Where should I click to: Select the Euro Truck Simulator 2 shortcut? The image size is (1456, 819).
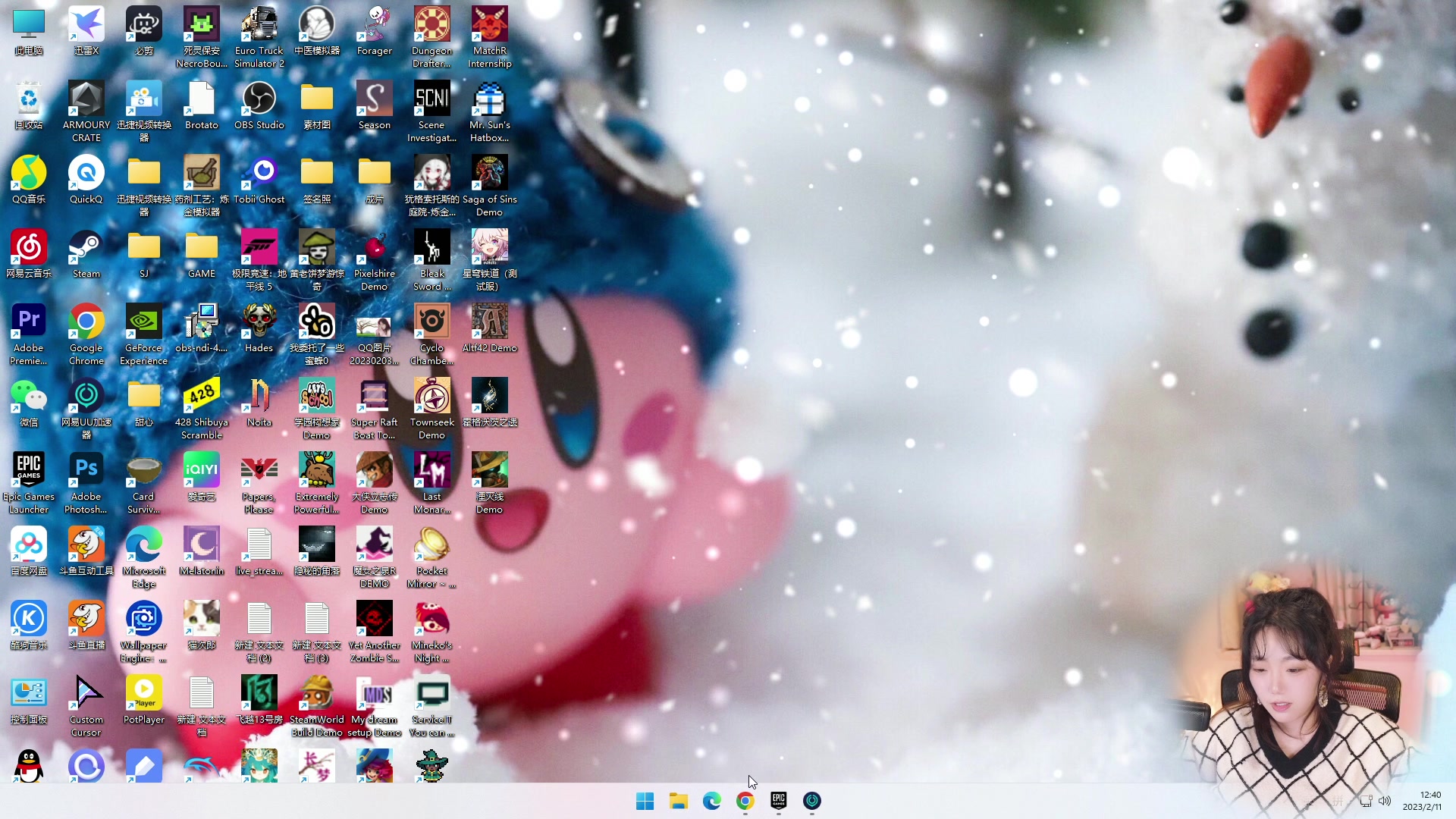point(259,38)
